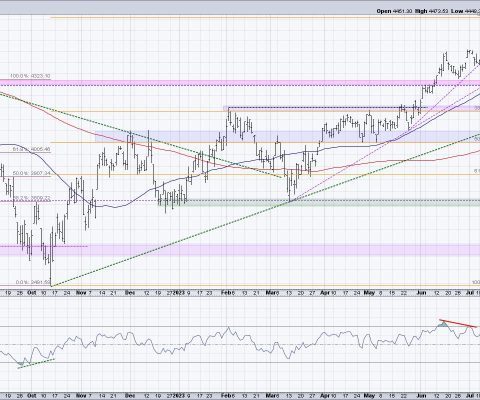Screen dimensions: 480x400
Task: Select the red divergence line on the oscillator
Action: coord(458,324)
